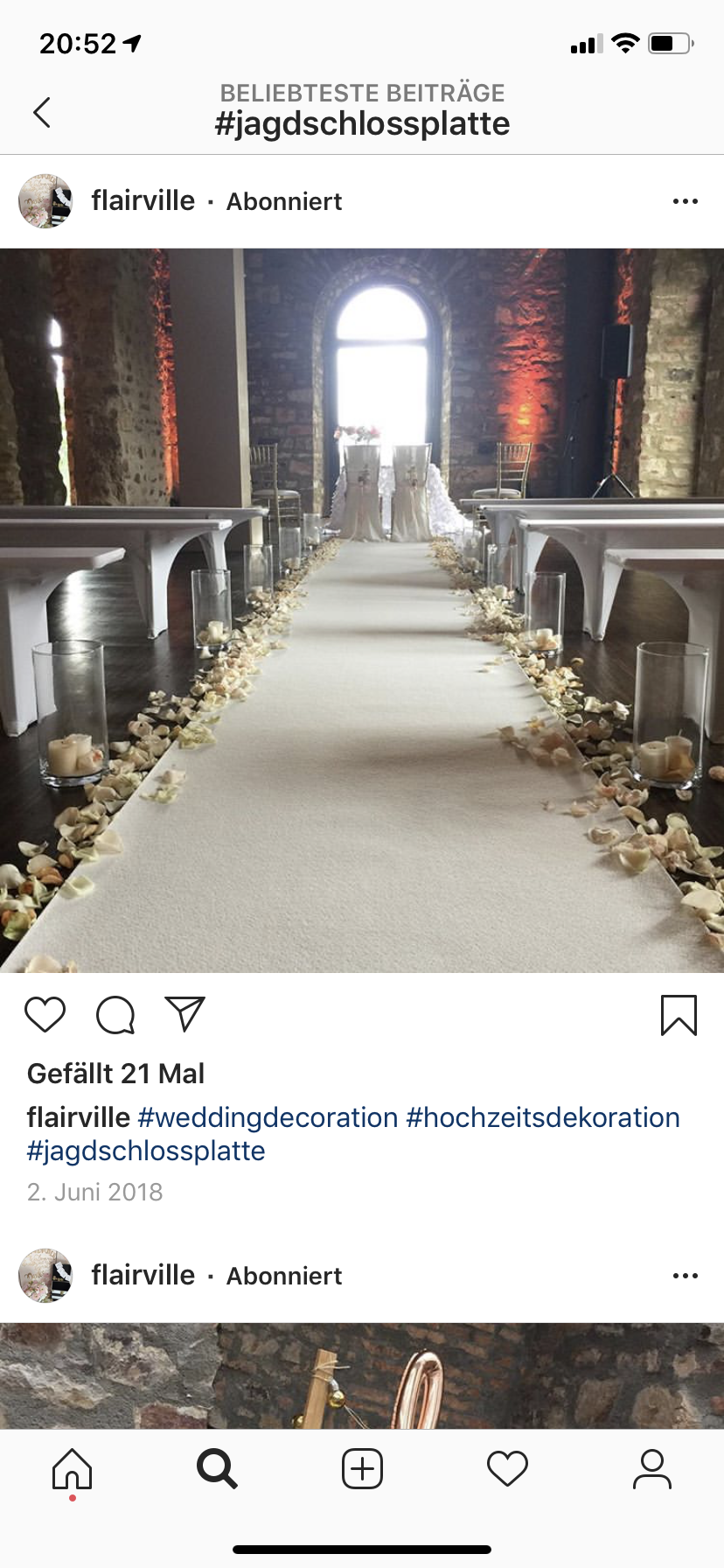Tap the back arrow in header

[41, 112]
